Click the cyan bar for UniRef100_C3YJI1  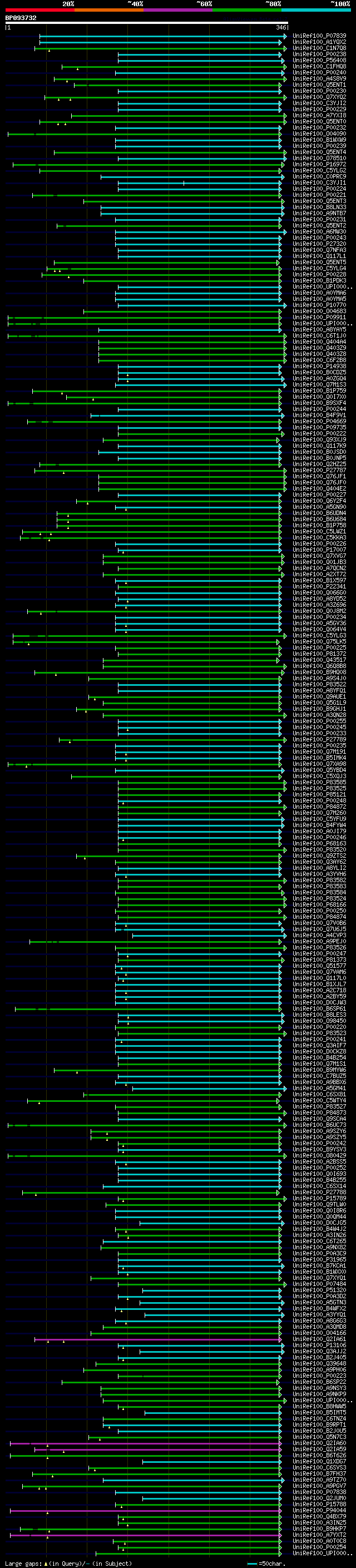tap(201, 182)
